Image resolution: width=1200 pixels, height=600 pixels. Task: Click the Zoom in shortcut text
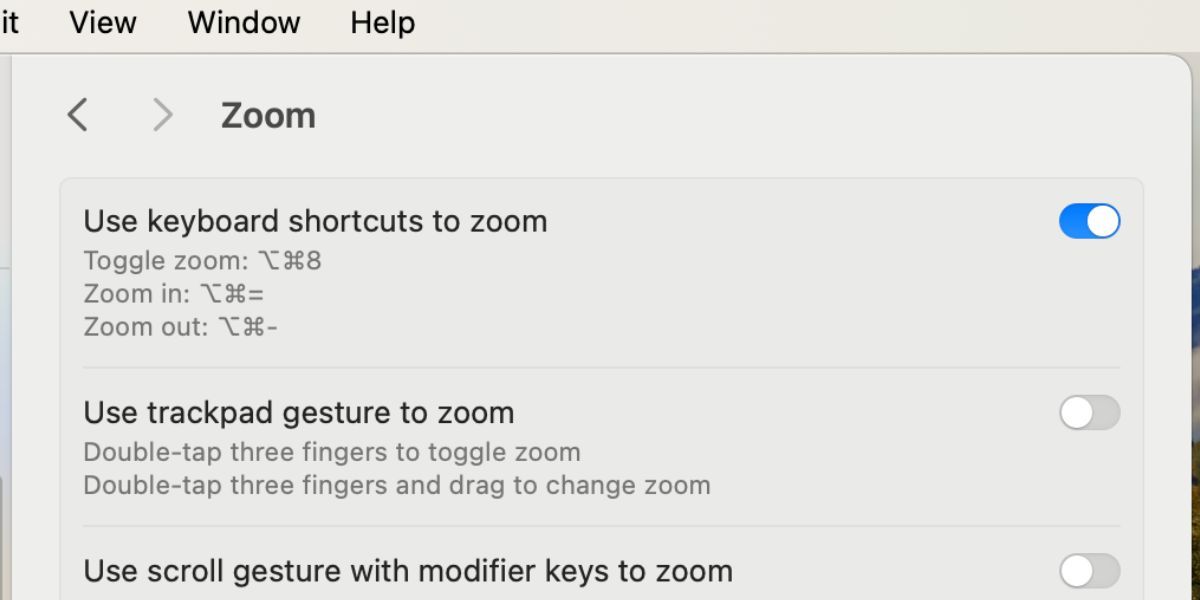[x=174, y=294]
